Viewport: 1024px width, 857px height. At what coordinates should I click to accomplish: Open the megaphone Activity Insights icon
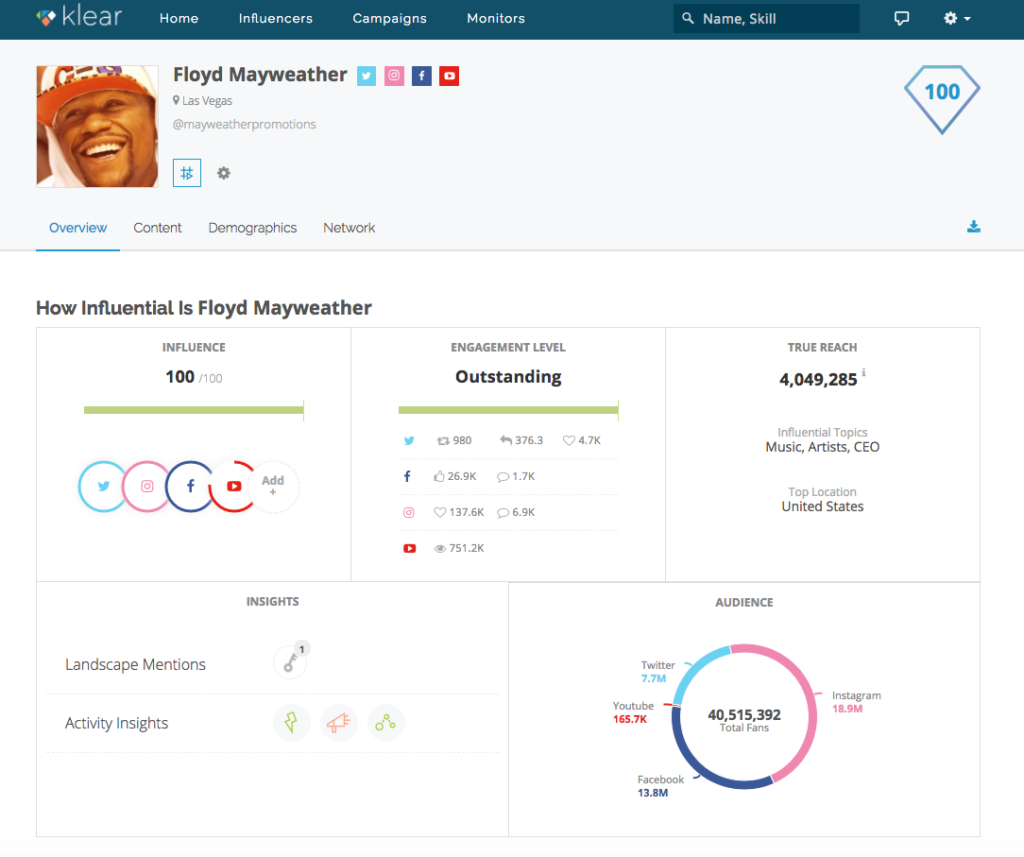click(339, 723)
